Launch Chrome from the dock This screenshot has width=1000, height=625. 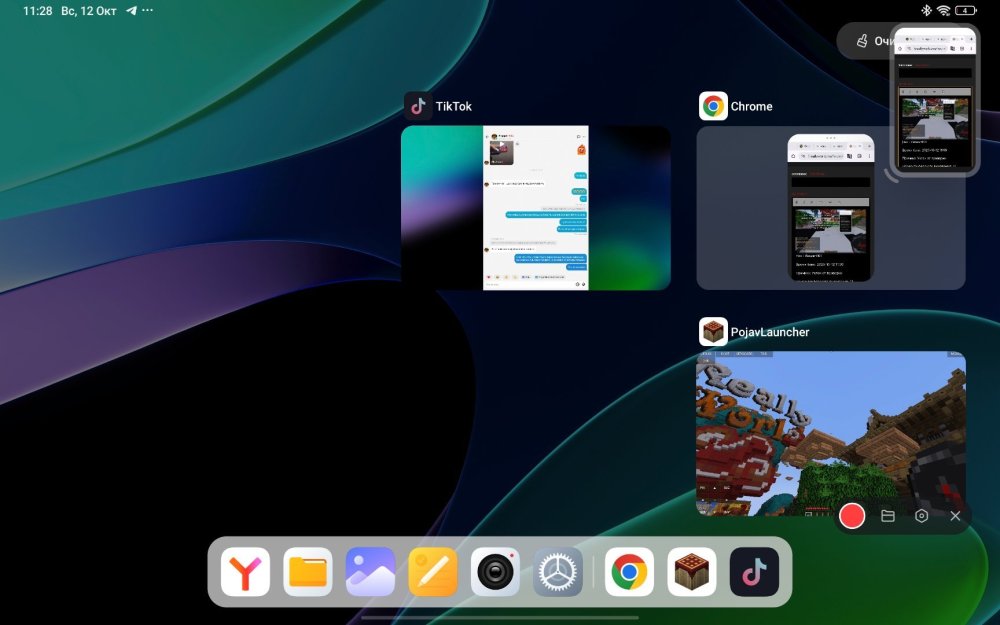tap(629, 571)
